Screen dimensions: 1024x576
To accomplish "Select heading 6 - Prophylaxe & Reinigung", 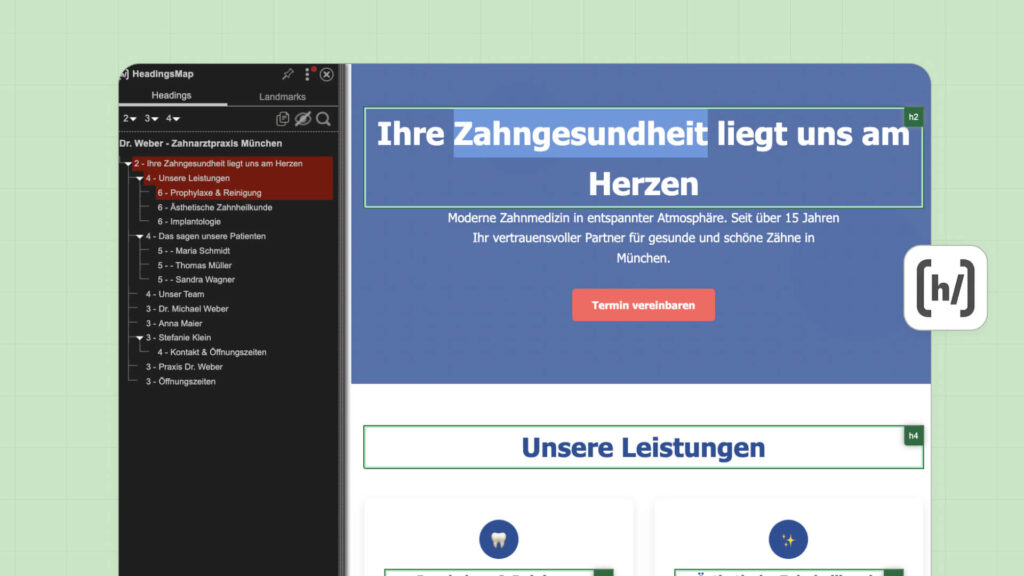I will [x=209, y=193].
